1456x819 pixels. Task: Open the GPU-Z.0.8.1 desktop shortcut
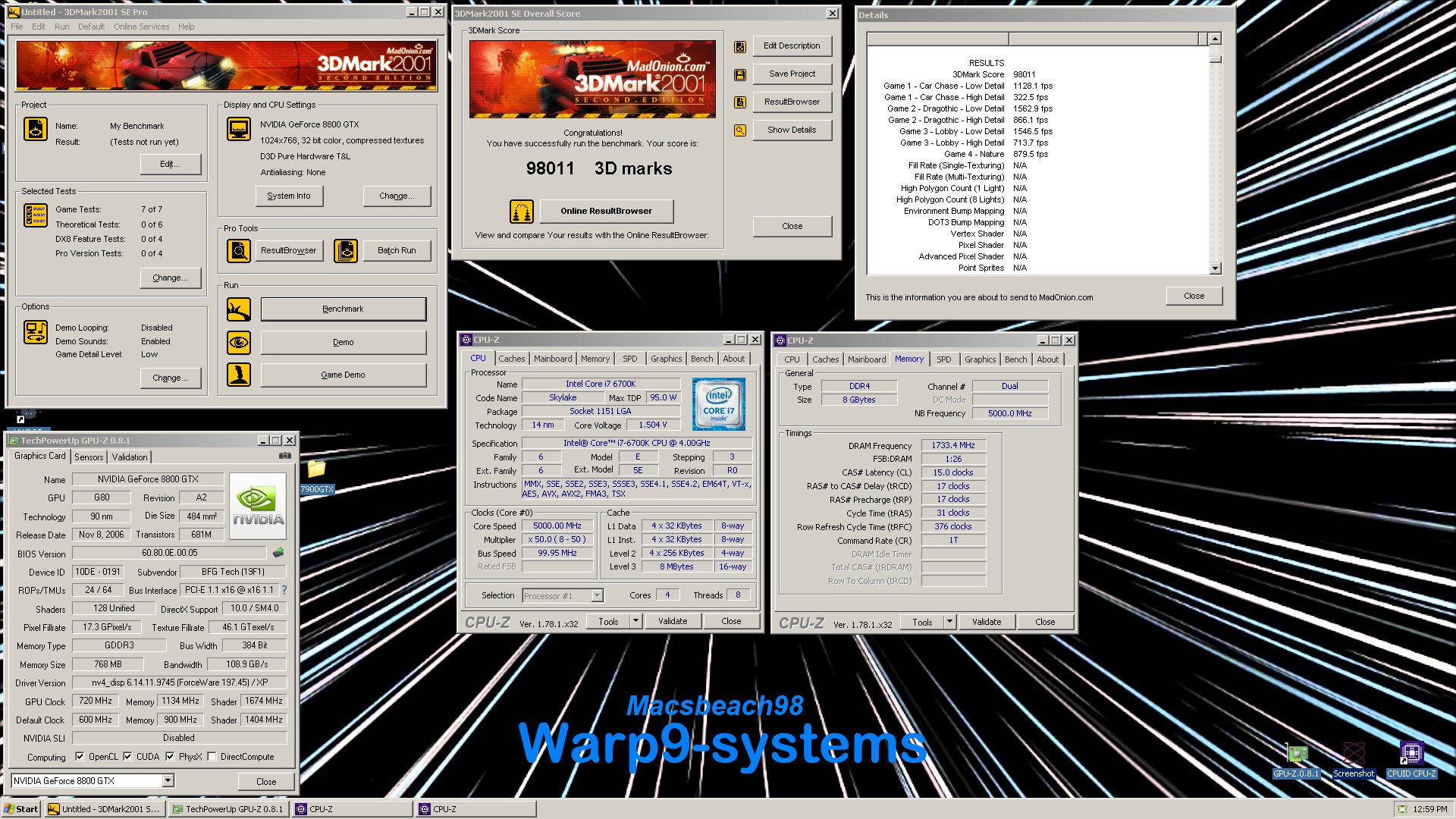[x=1297, y=761]
